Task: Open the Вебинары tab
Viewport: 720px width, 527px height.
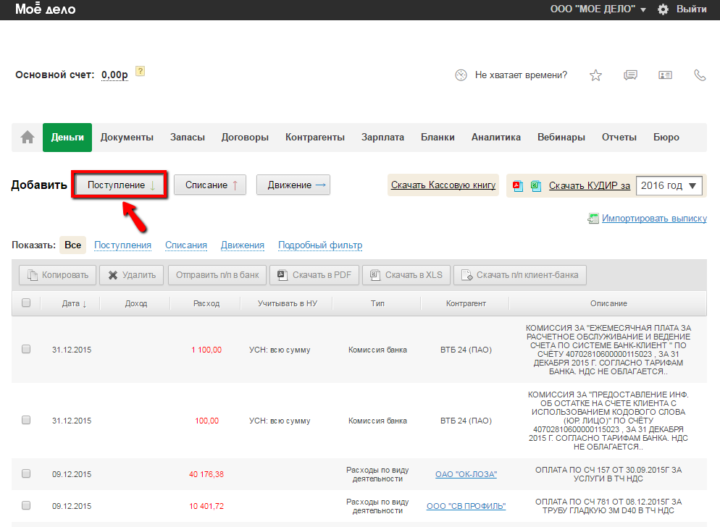Action: 561,137
